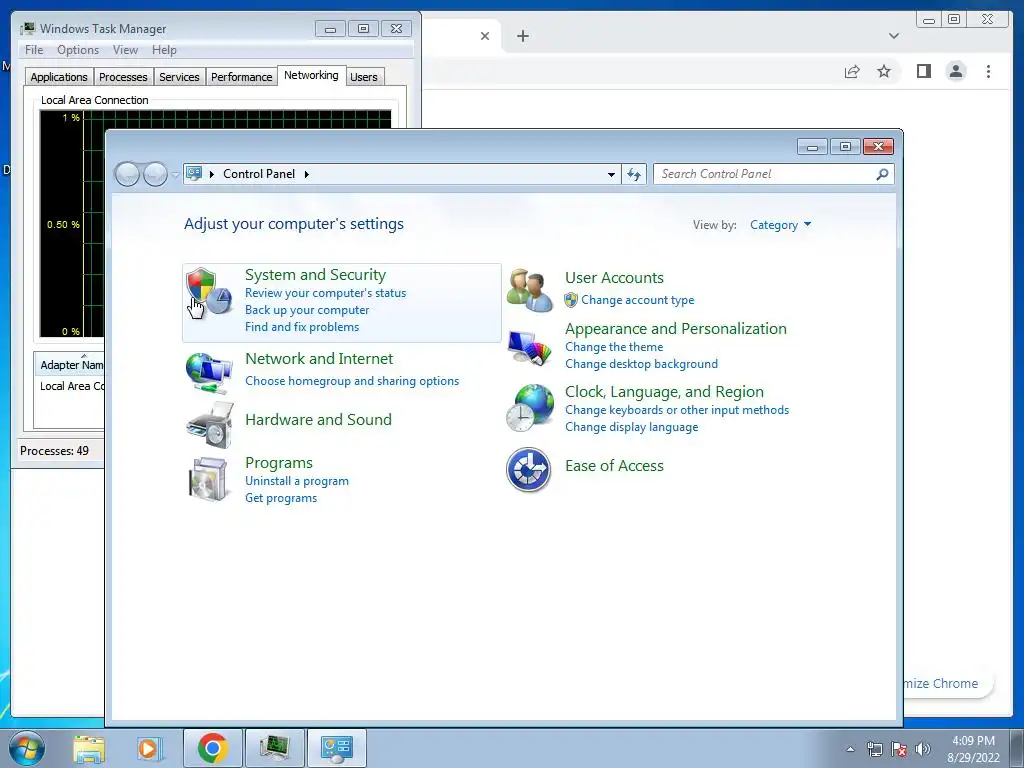Expand the root arrow before Control Panel breadcrumb

(x=212, y=174)
